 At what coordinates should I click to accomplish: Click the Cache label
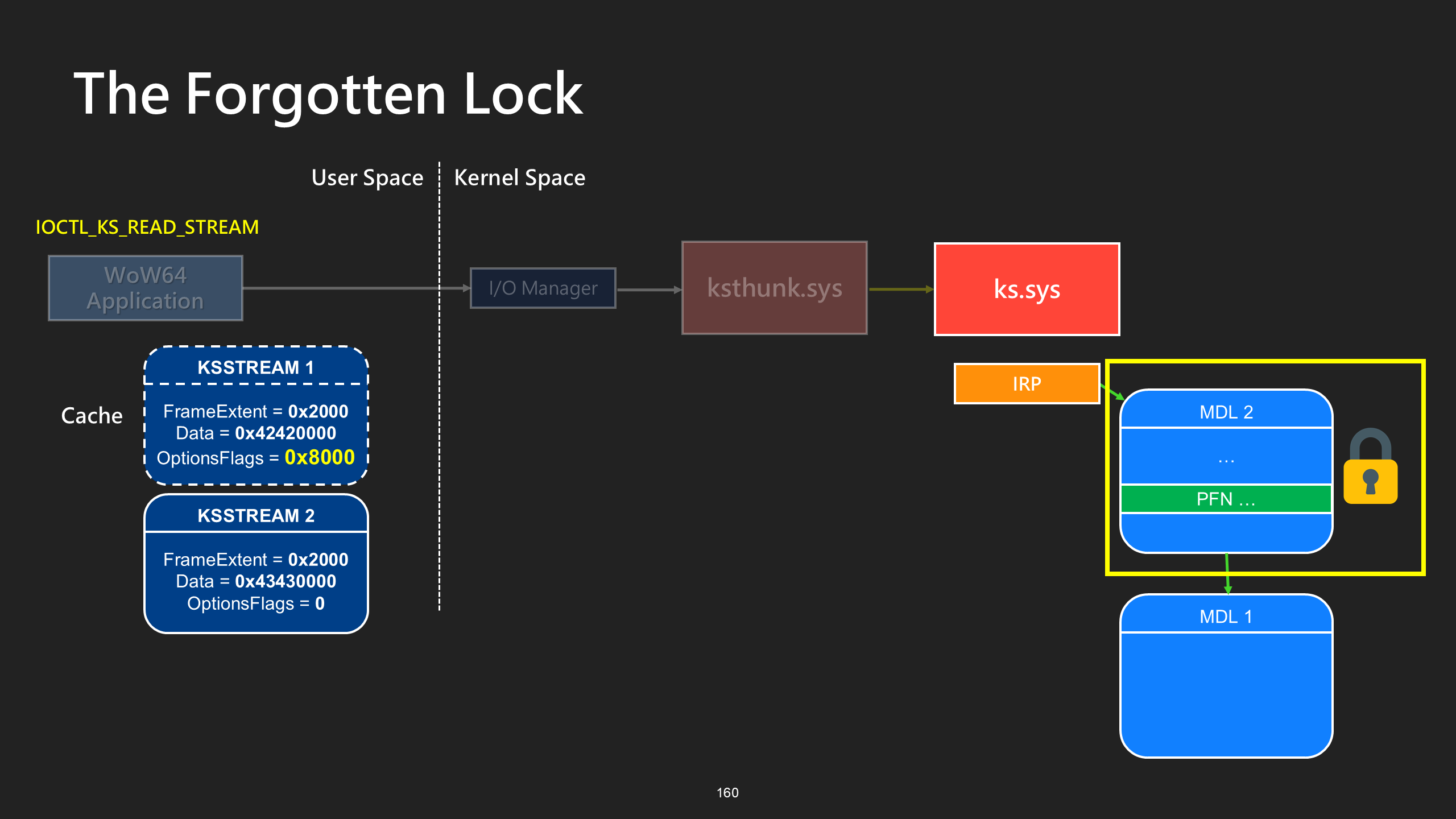(92, 416)
